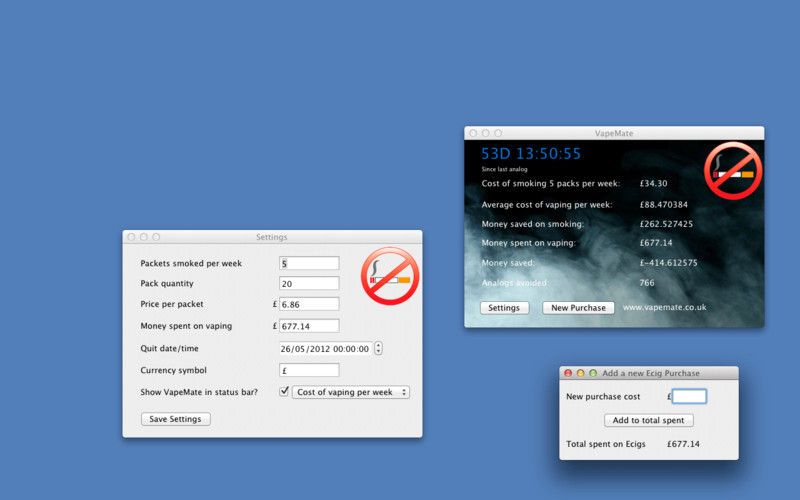Minimize the VapeMate window

click(486, 133)
